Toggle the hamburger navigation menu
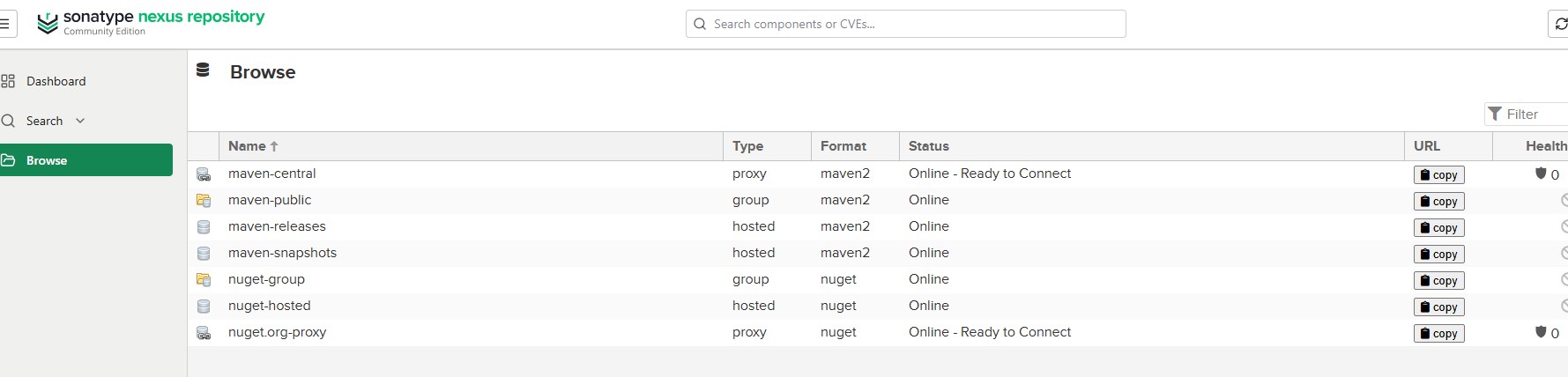Screen dimensions: 1568x377 point(5,24)
